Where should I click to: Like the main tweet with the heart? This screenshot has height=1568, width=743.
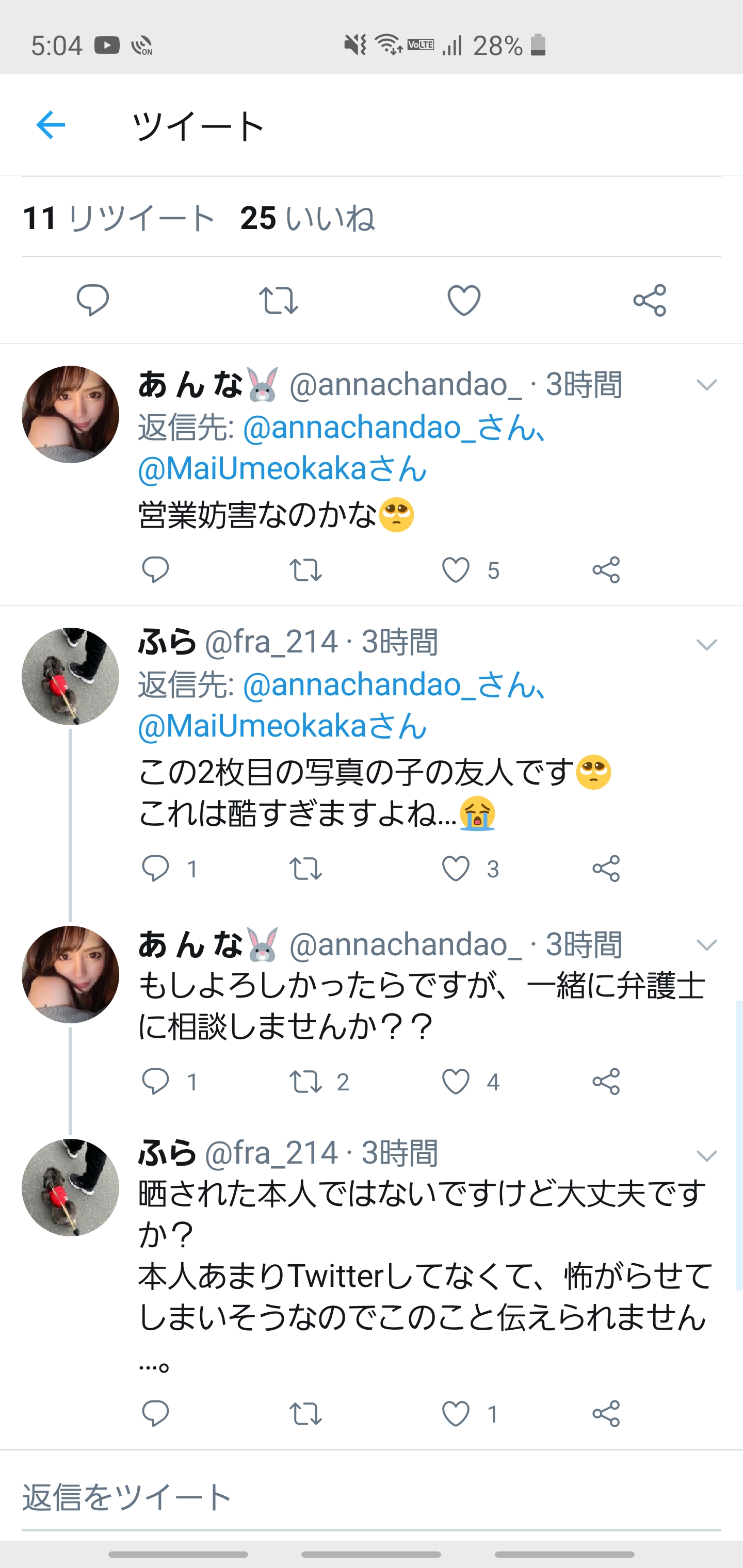click(464, 300)
